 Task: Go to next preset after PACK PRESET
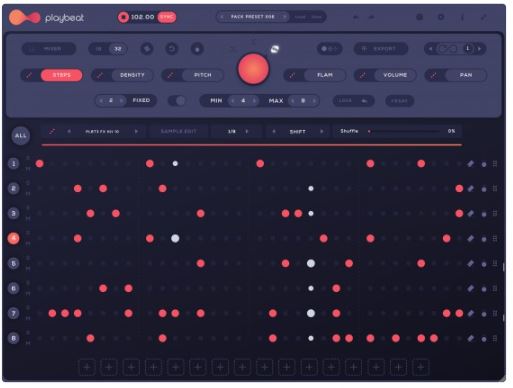(x=285, y=17)
